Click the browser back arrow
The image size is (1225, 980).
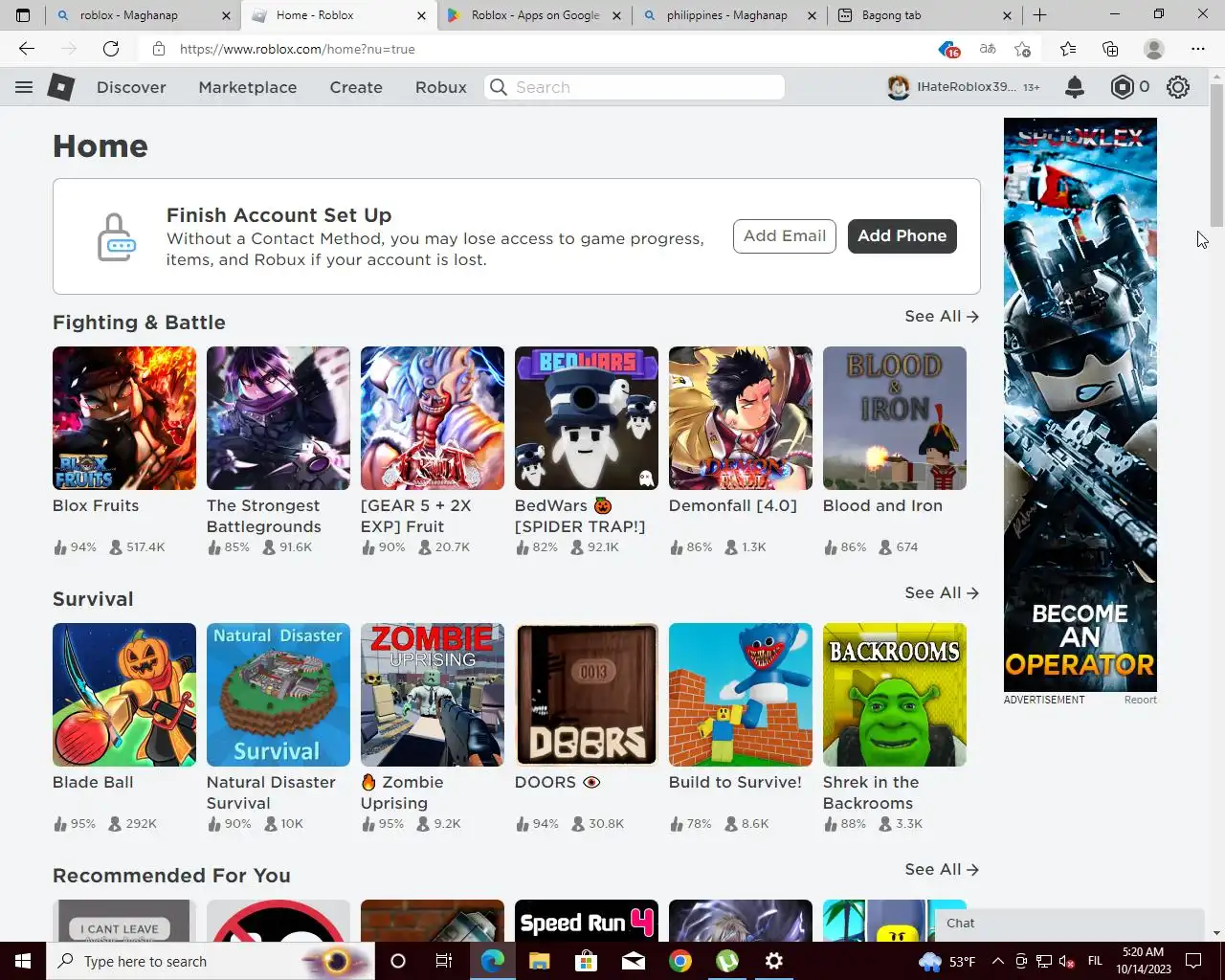coord(27,49)
